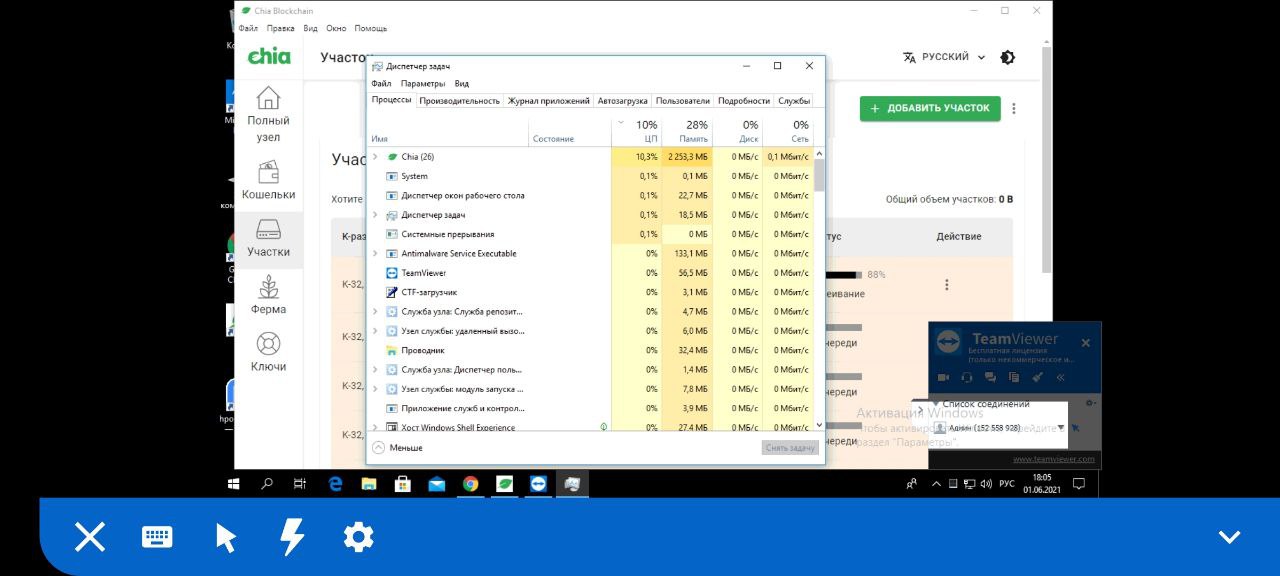Switch to the Службы tab

point(794,101)
